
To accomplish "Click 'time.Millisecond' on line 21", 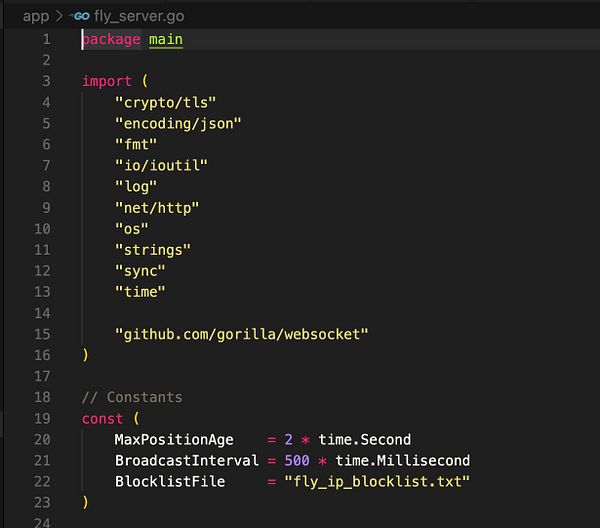I will pos(403,461).
